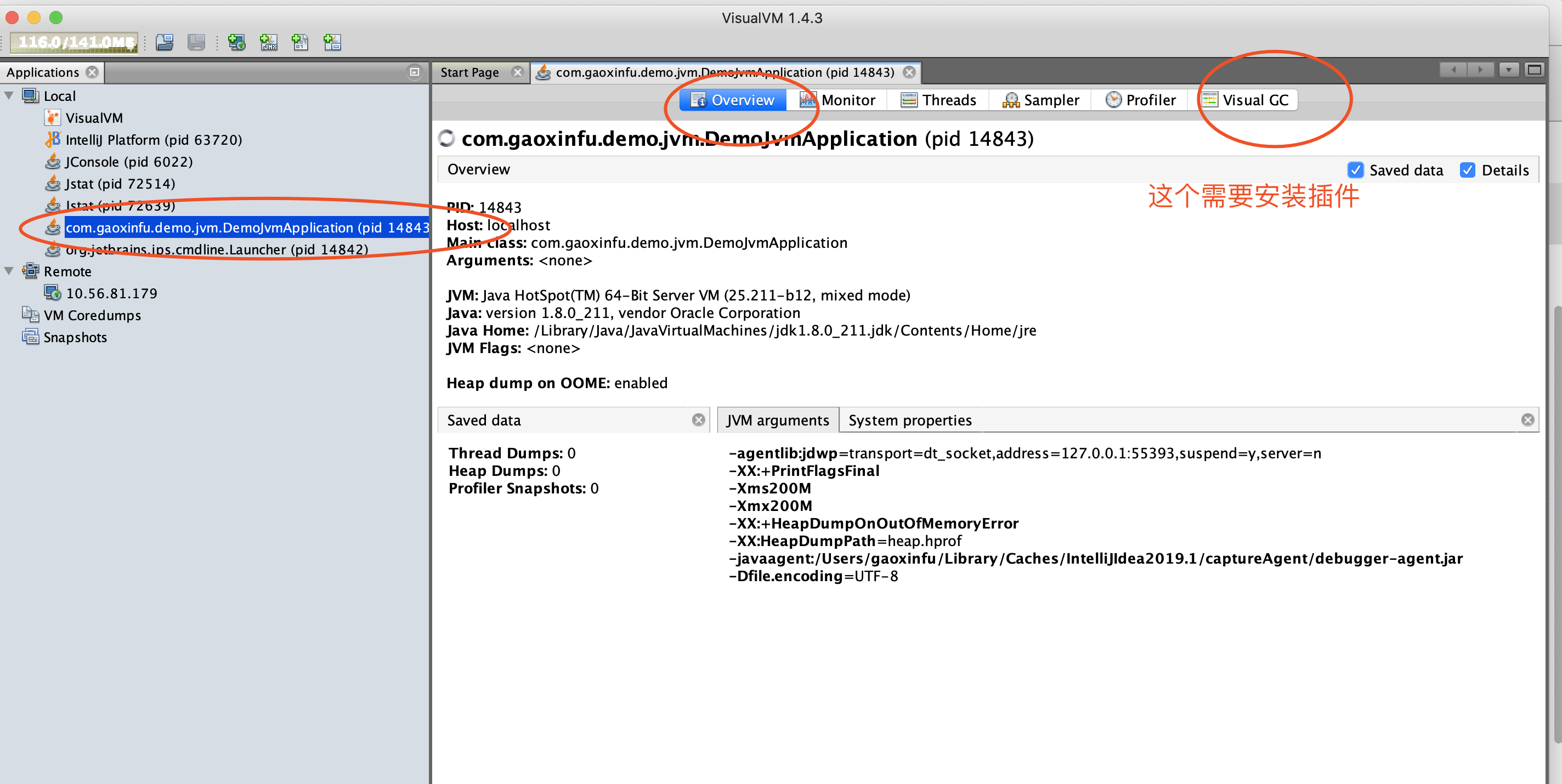This screenshot has width=1562, height=784.
Task: Close the Saved data section
Action: click(x=699, y=419)
